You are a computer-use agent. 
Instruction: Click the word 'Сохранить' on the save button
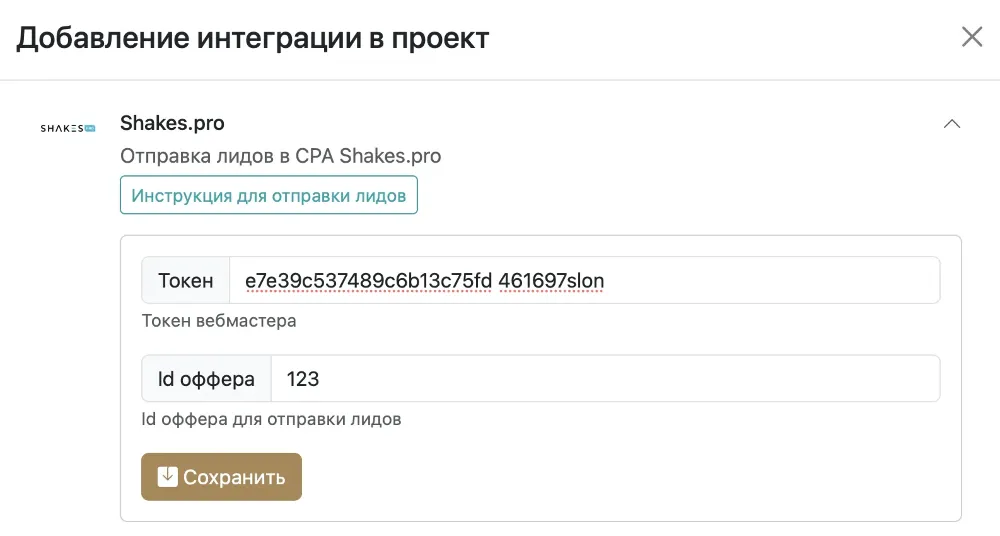click(234, 477)
